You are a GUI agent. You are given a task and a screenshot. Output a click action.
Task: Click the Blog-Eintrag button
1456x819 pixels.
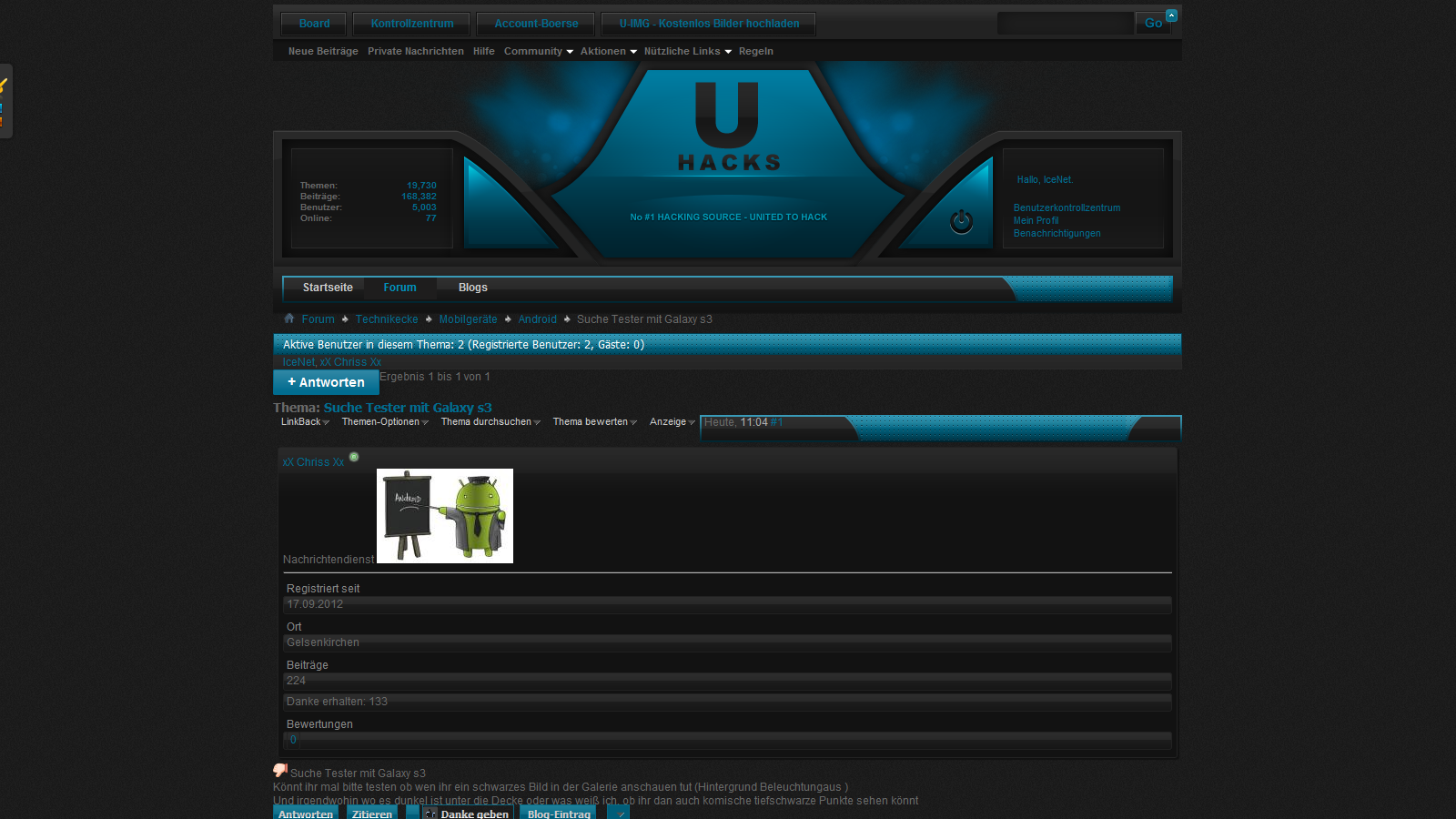coord(559,813)
